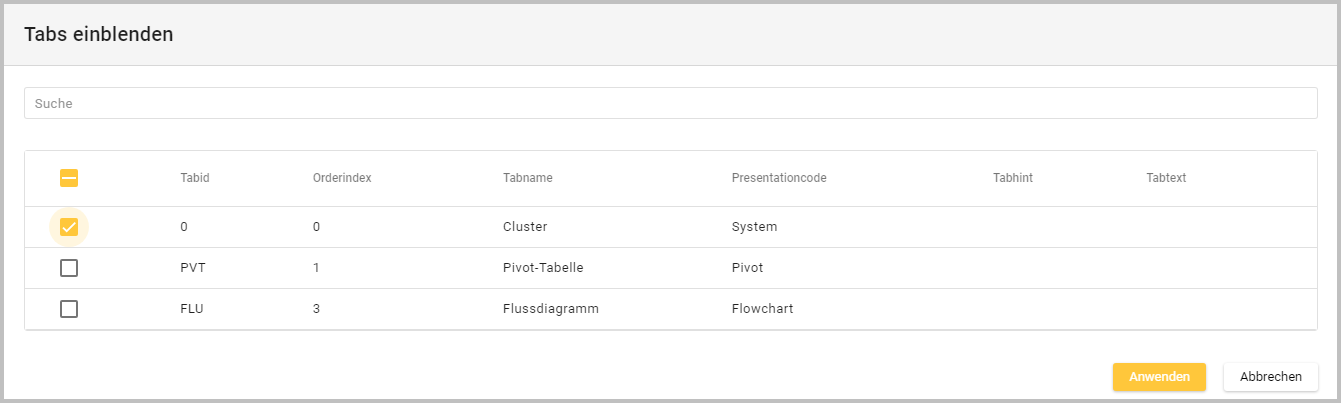Click the System presentation code cell
The image size is (1341, 403).
pyautogui.click(x=754, y=227)
